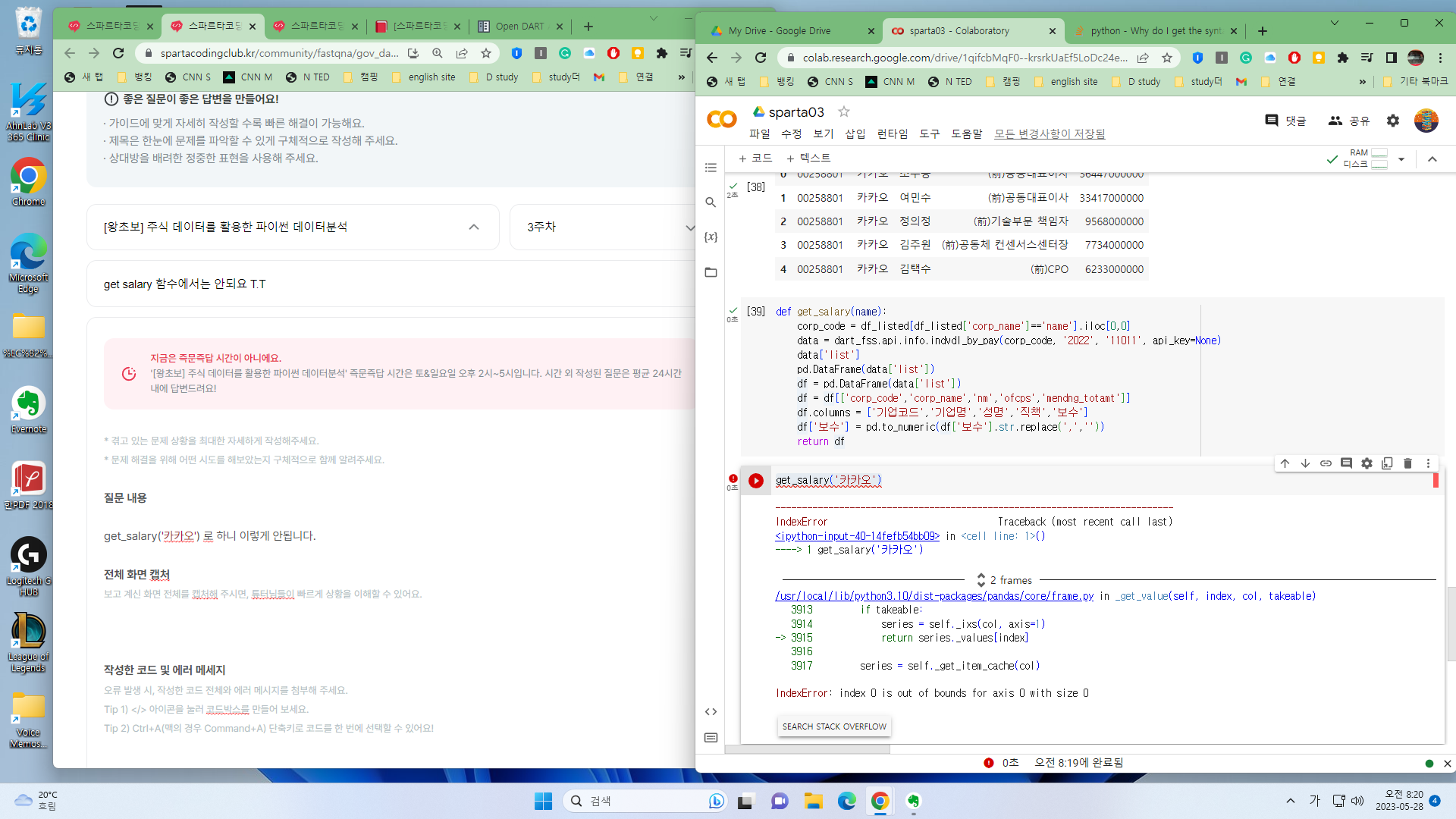Add a new code cell with + 코드
Image resolution: width=1456 pixels, height=819 pixels.
point(755,158)
